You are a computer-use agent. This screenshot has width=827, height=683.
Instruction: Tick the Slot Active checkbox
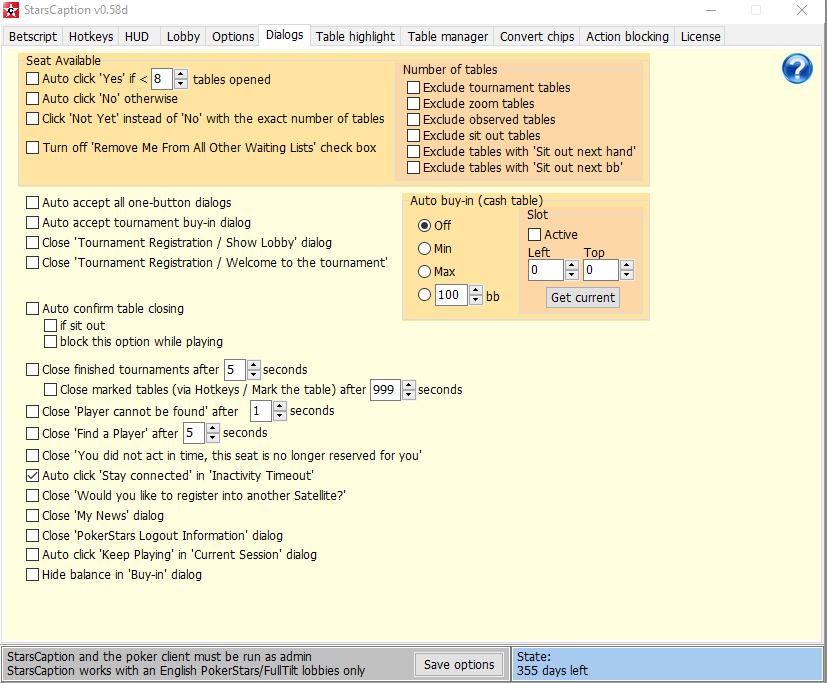(535, 235)
